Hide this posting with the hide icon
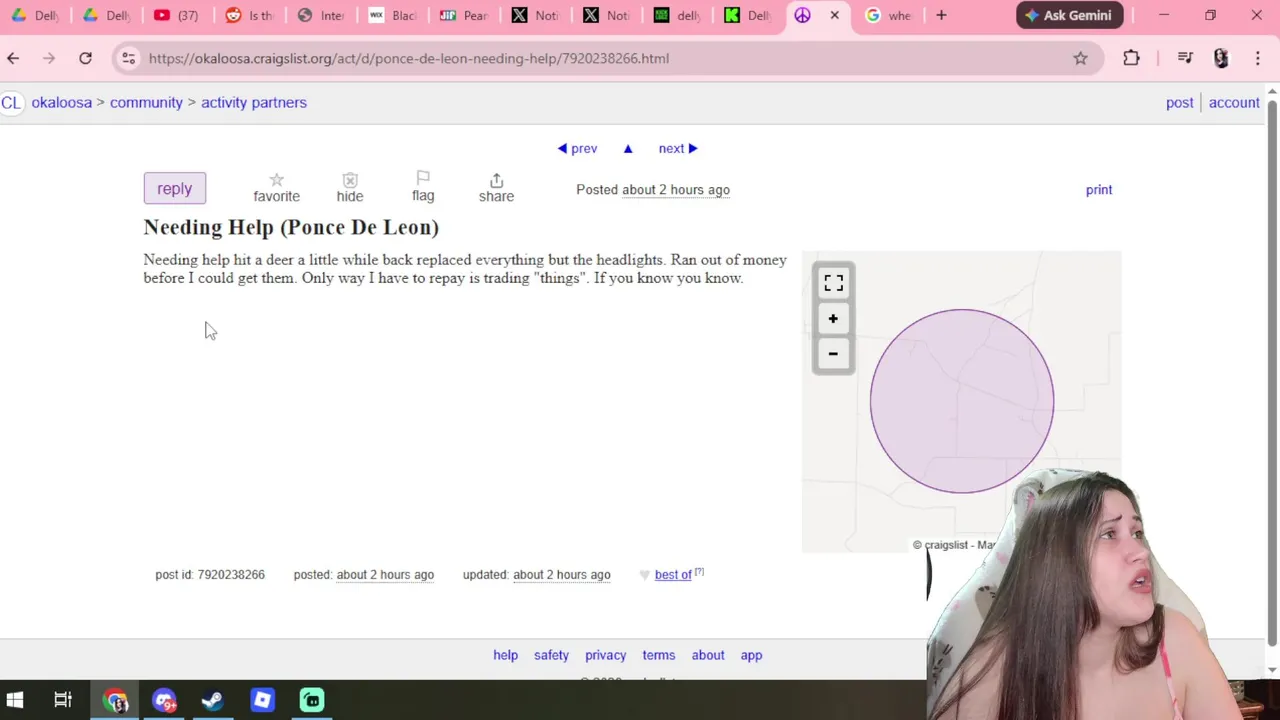The image size is (1280, 720). [x=350, y=180]
